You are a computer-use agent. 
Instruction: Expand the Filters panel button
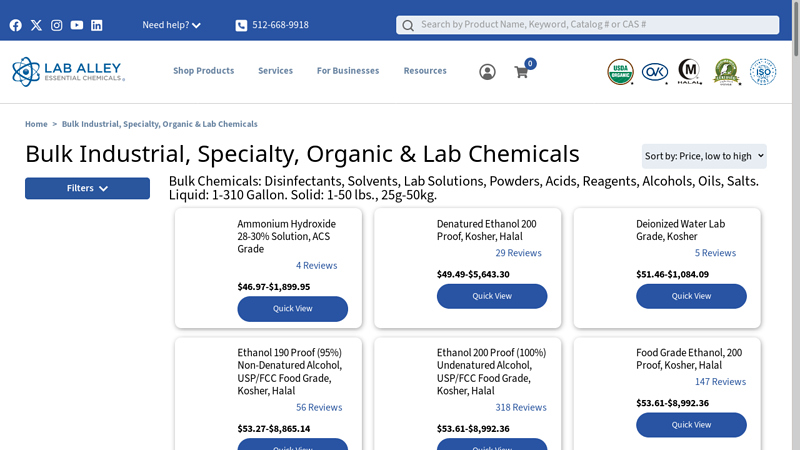87,188
